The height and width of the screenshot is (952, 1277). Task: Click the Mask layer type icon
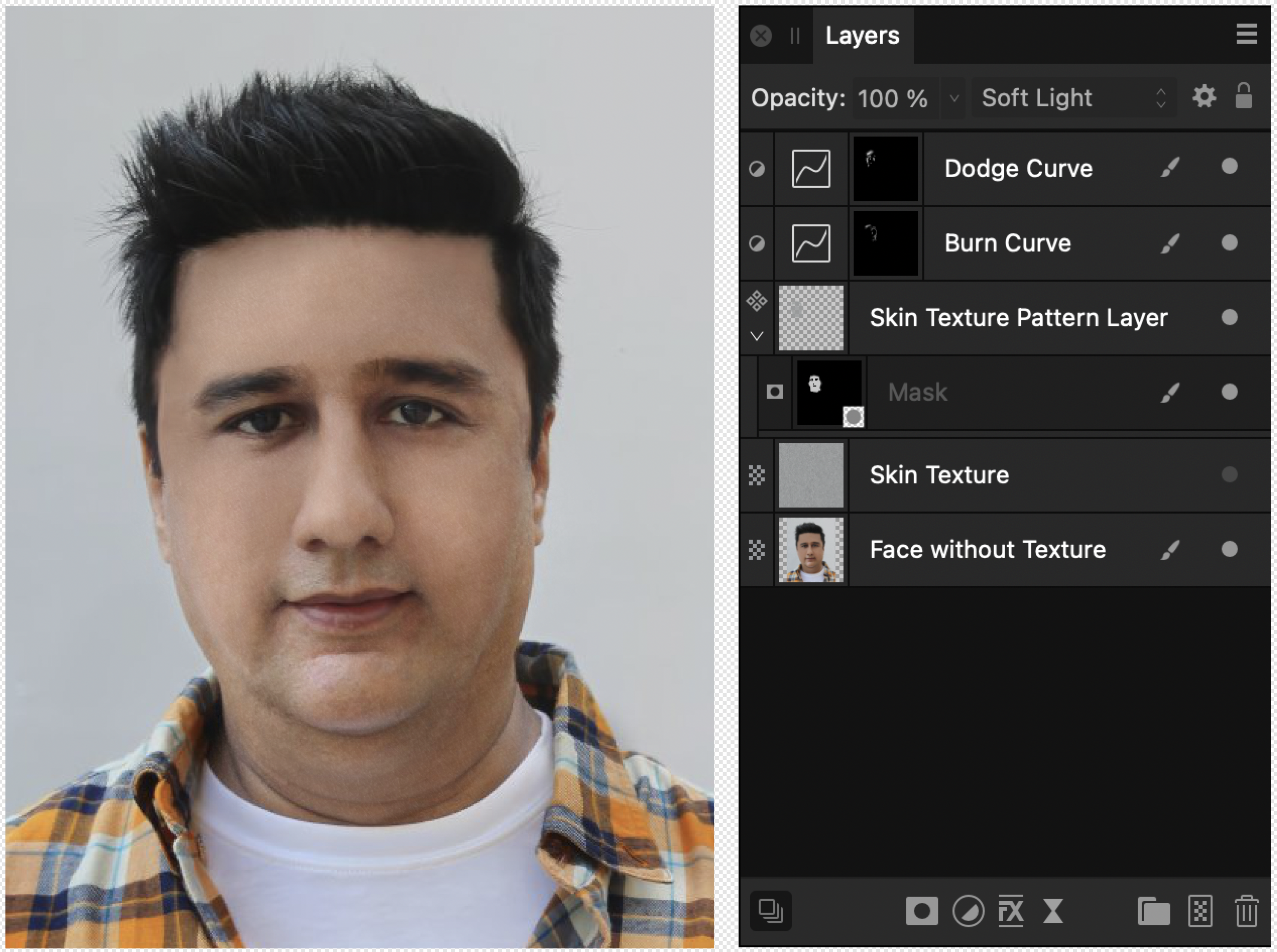[775, 392]
